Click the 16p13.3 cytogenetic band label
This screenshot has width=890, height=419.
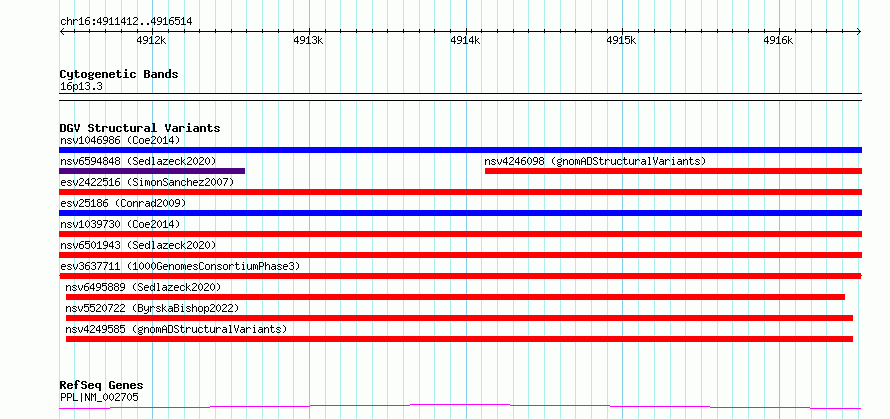click(x=81, y=87)
